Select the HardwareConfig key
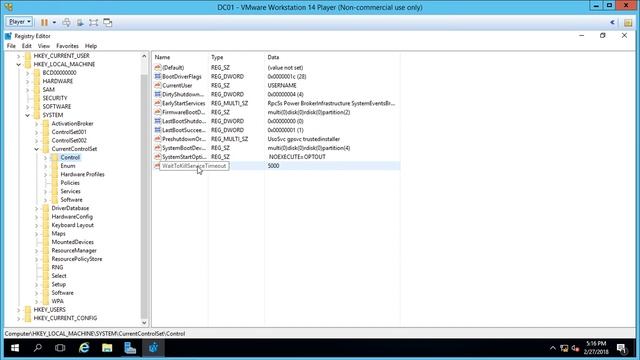The height and width of the screenshot is (360, 640). (x=72, y=217)
